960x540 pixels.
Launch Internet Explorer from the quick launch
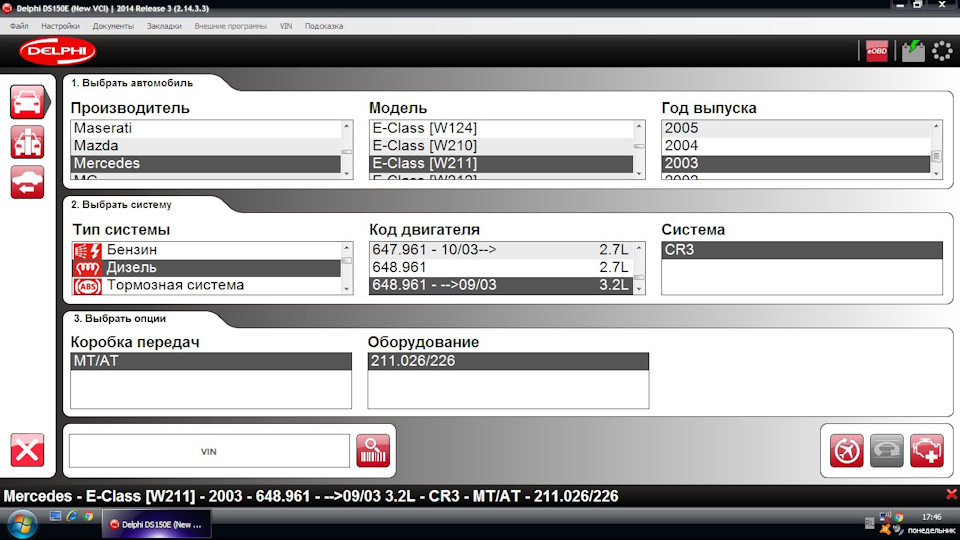(x=72, y=517)
